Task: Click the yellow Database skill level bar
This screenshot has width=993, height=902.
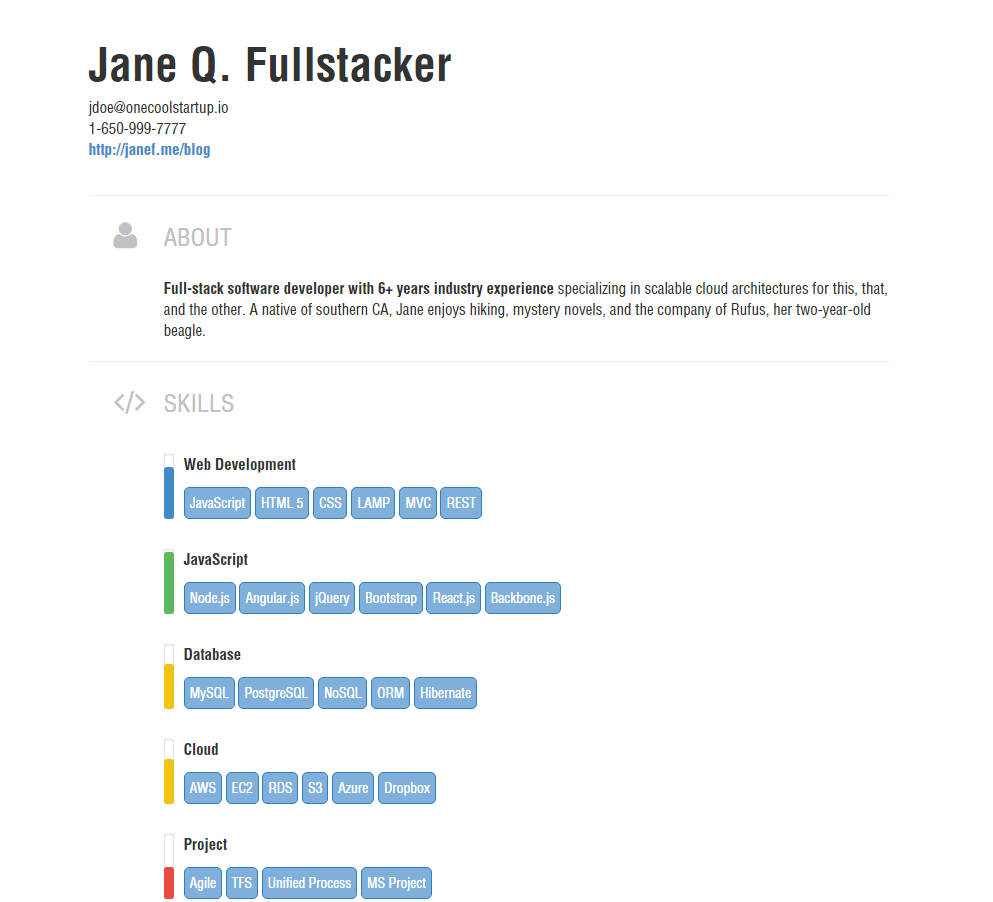Action: 169,684
